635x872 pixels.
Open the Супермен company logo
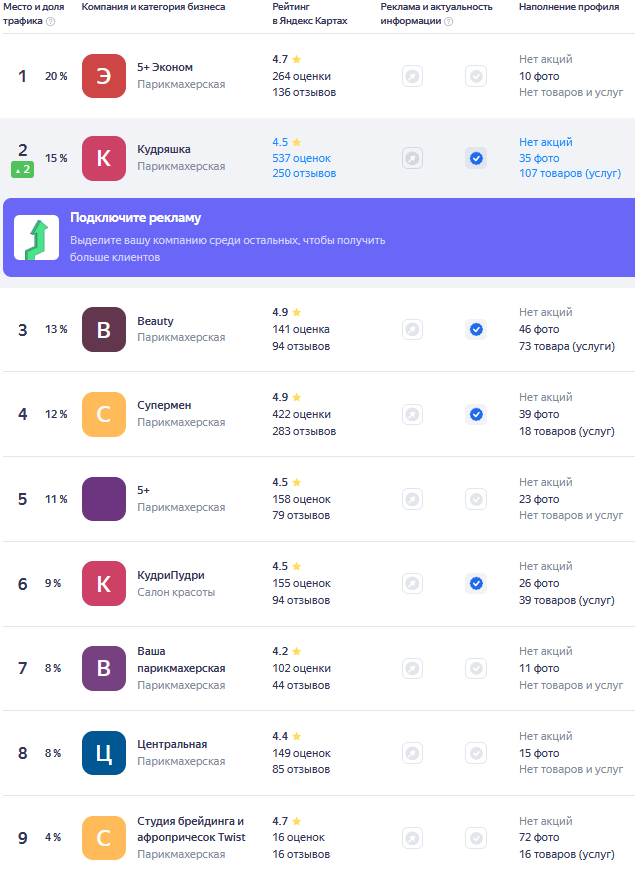click(x=104, y=414)
